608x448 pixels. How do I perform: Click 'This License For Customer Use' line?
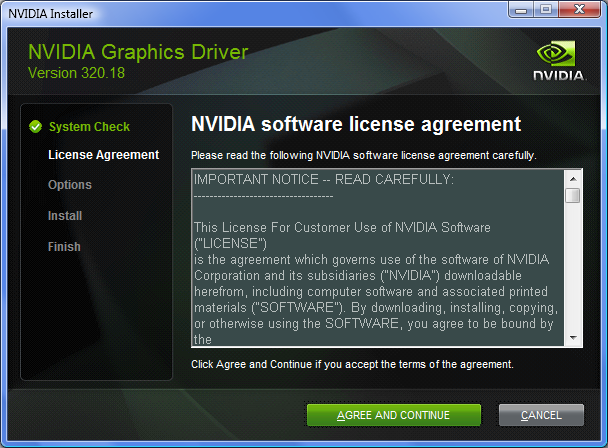[x=342, y=227]
